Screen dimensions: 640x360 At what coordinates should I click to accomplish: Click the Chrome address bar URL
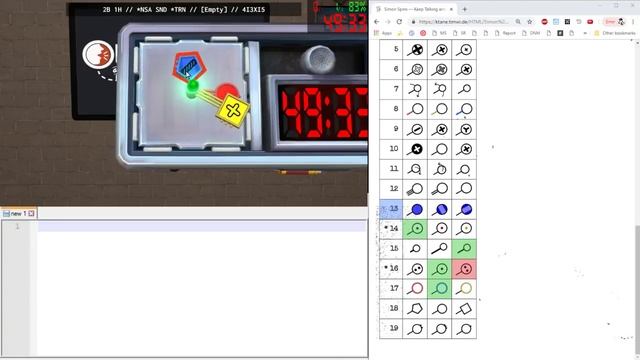coord(463,22)
